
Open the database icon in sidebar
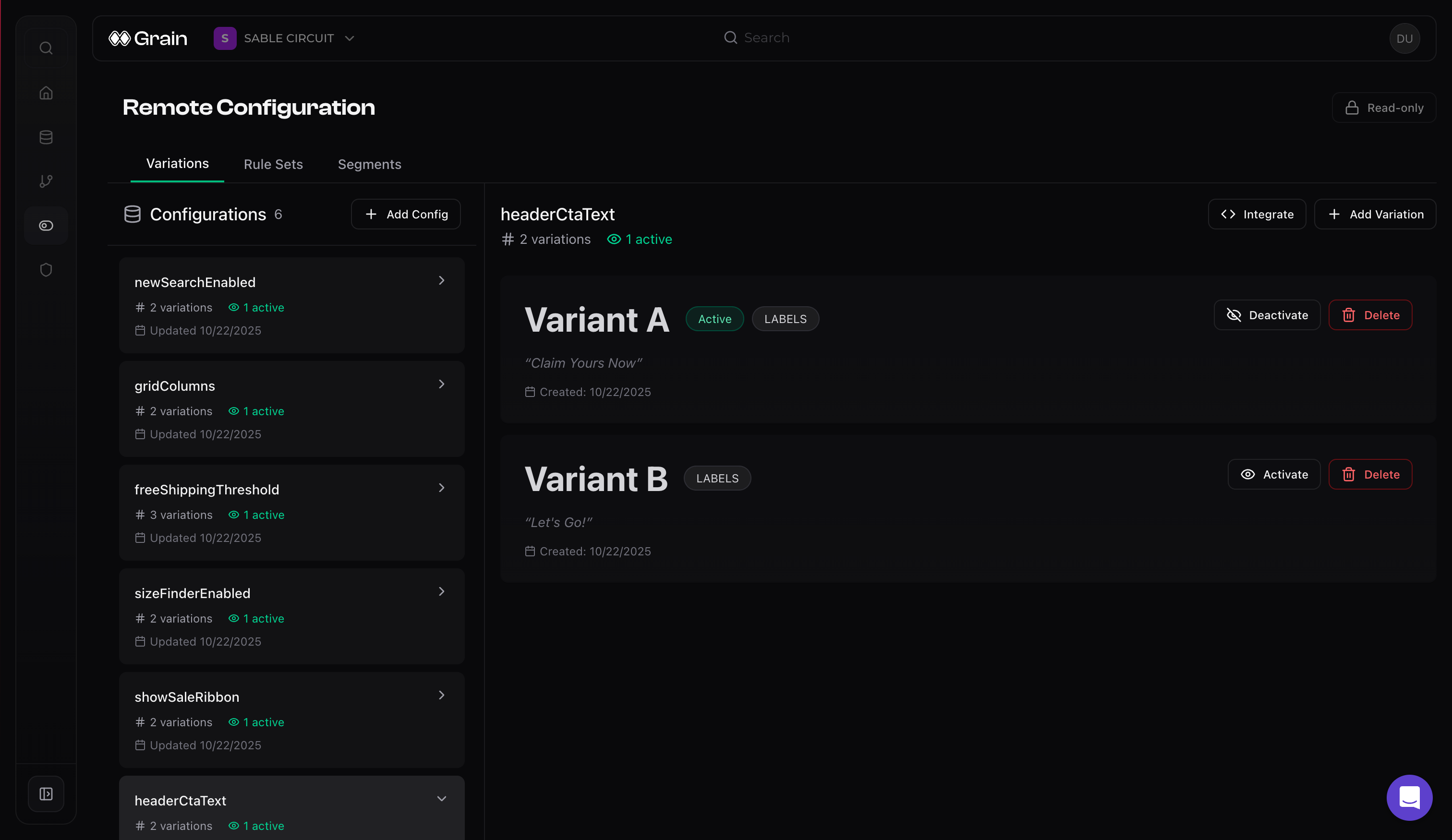(46, 137)
